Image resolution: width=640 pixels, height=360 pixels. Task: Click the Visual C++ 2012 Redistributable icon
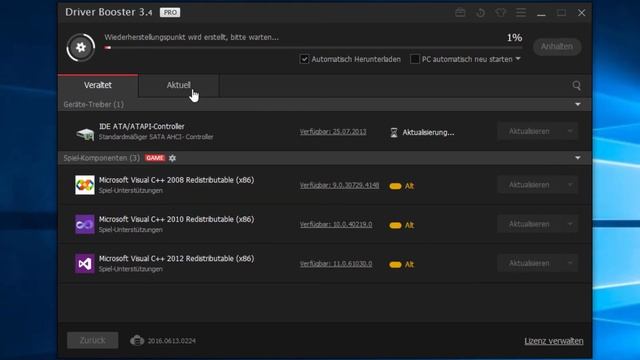coord(85,264)
